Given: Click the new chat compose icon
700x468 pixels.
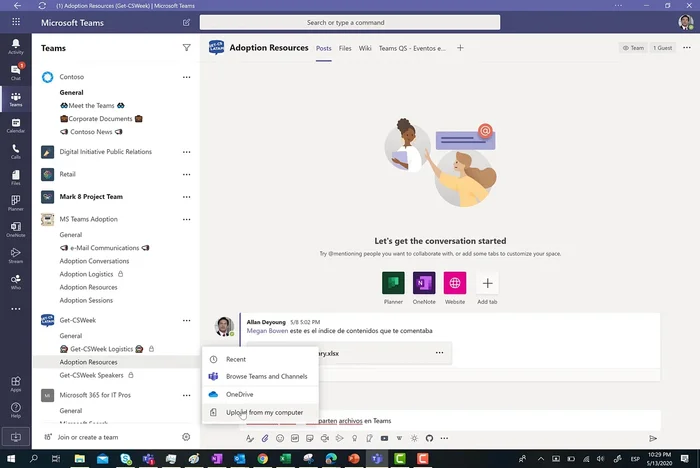Looking at the screenshot, I should coord(186,22).
